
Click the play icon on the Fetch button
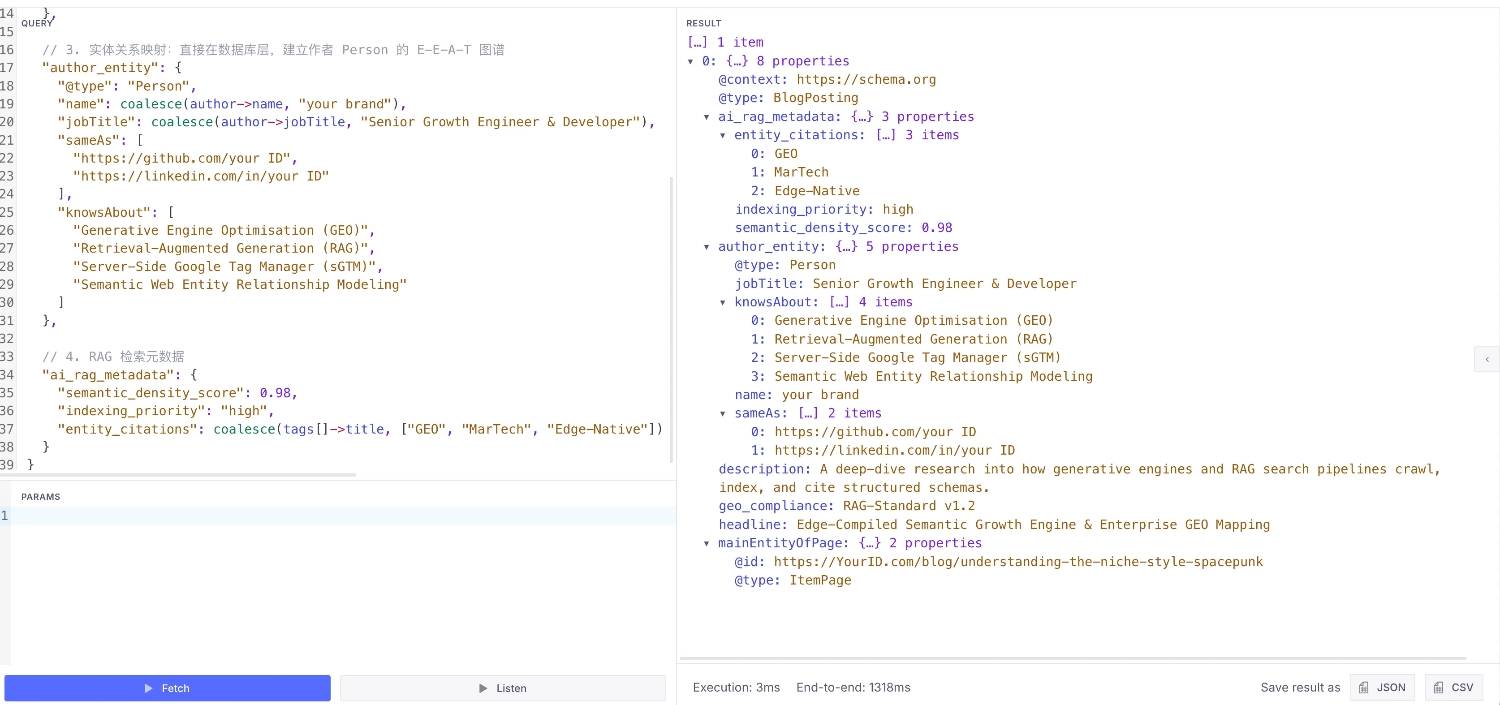[149, 688]
